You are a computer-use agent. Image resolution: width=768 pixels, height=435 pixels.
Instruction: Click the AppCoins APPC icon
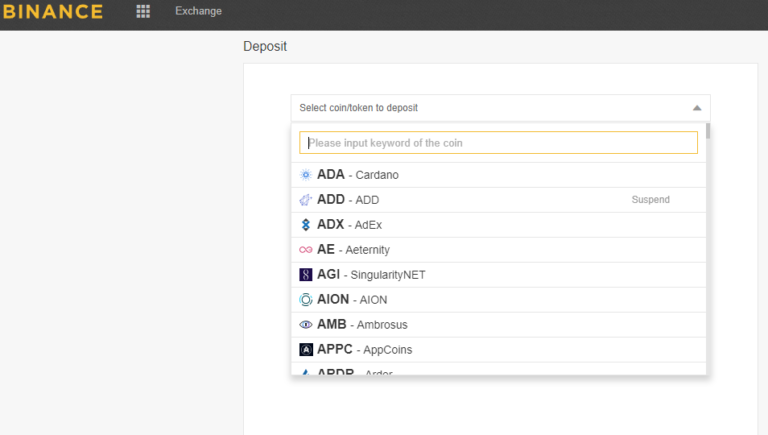[x=306, y=349]
